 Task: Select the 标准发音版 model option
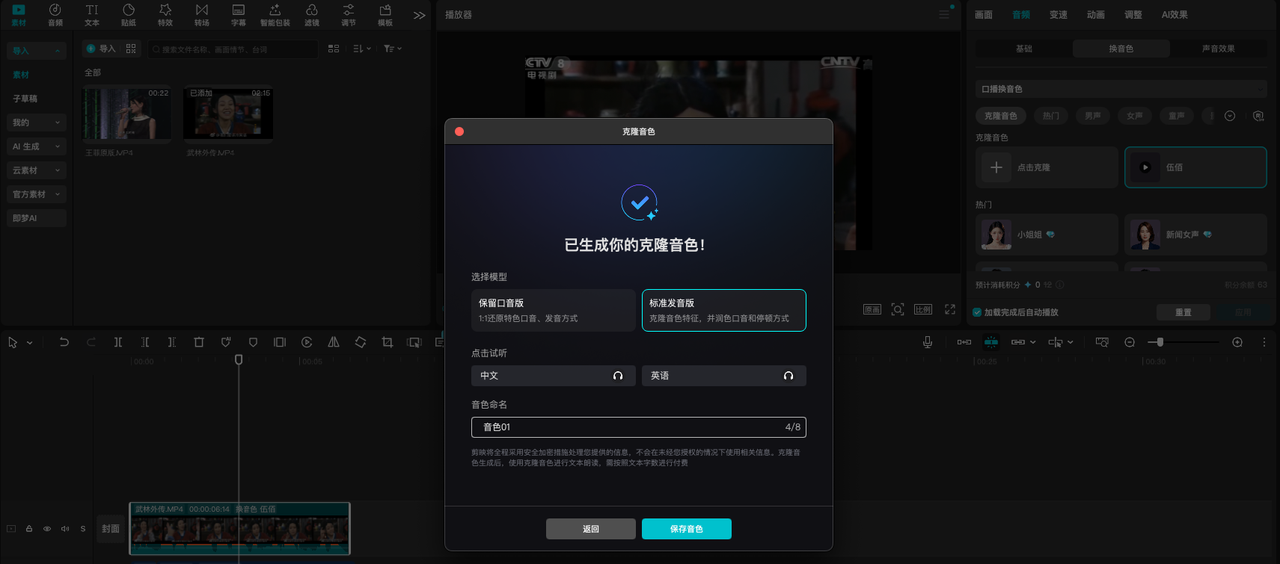tap(724, 310)
